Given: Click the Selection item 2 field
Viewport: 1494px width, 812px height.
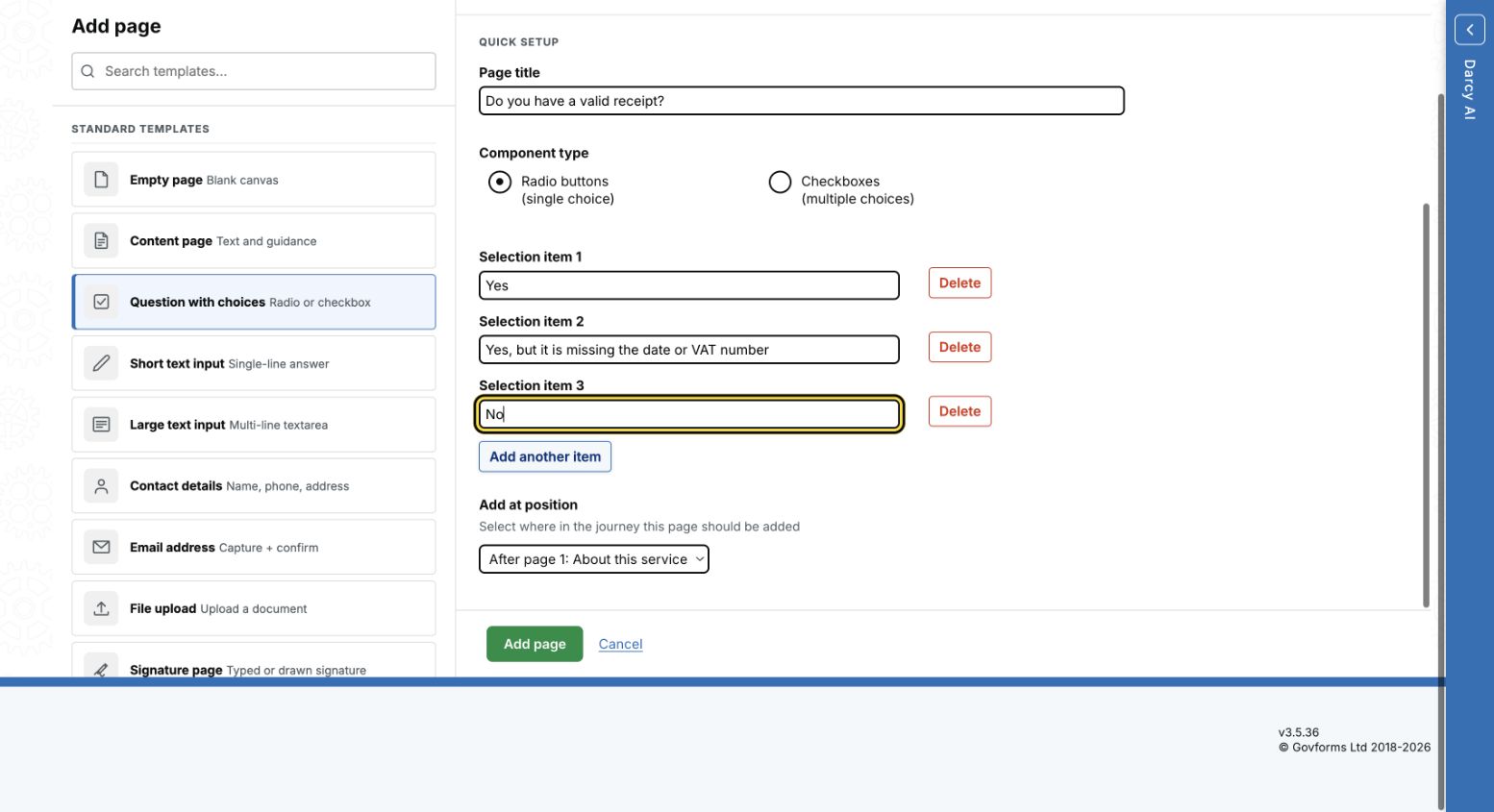Looking at the screenshot, I should 688,350.
